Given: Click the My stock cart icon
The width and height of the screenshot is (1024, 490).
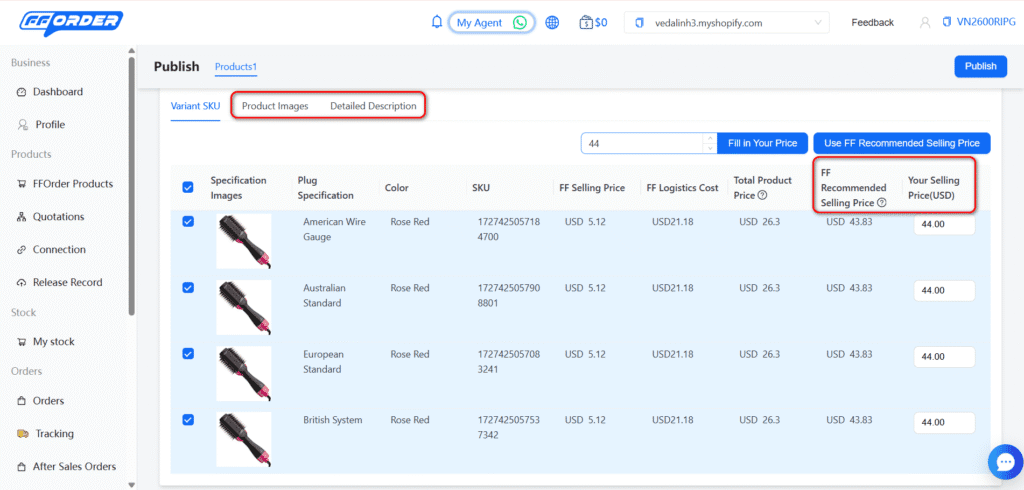Looking at the screenshot, I should pos(22,342).
